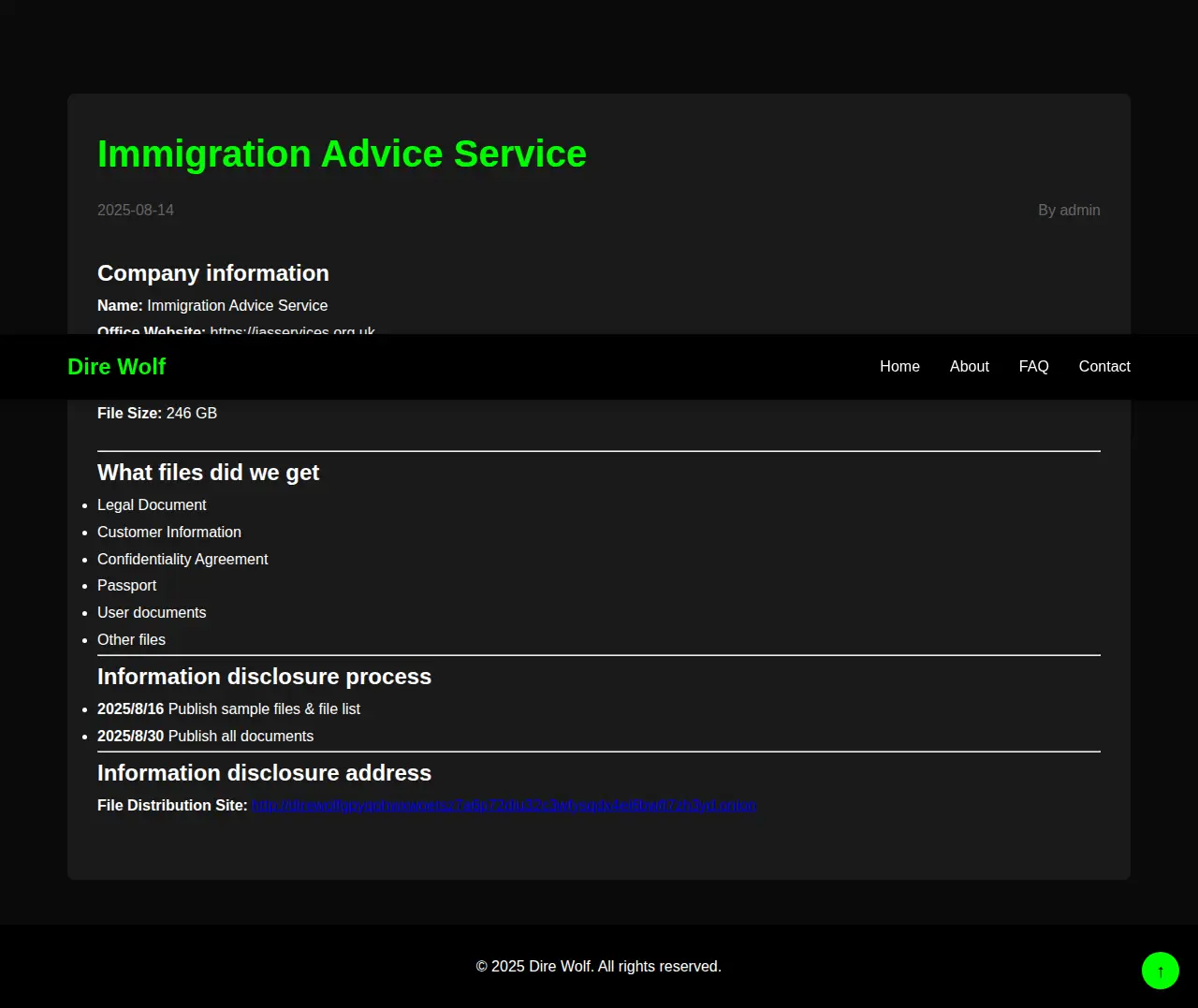Select Contact in the navigation bar
The image size is (1198, 1008).
[1104, 367]
